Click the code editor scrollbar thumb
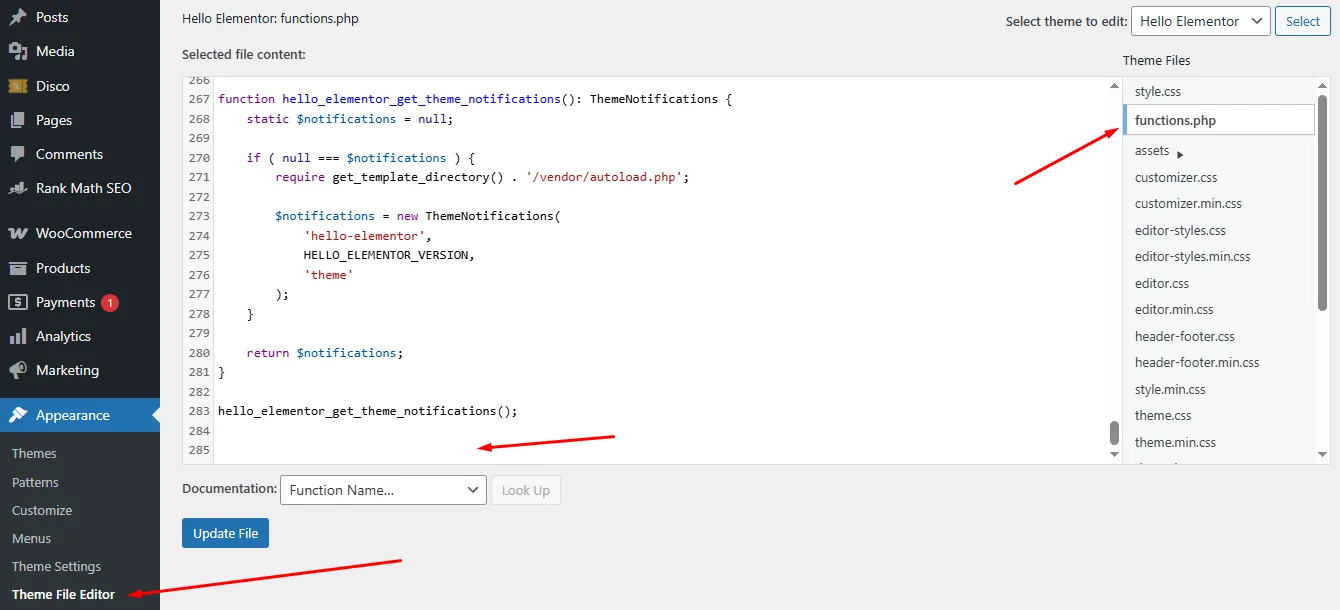This screenshot has width=1340, height=610. (x=1114, y=433)
